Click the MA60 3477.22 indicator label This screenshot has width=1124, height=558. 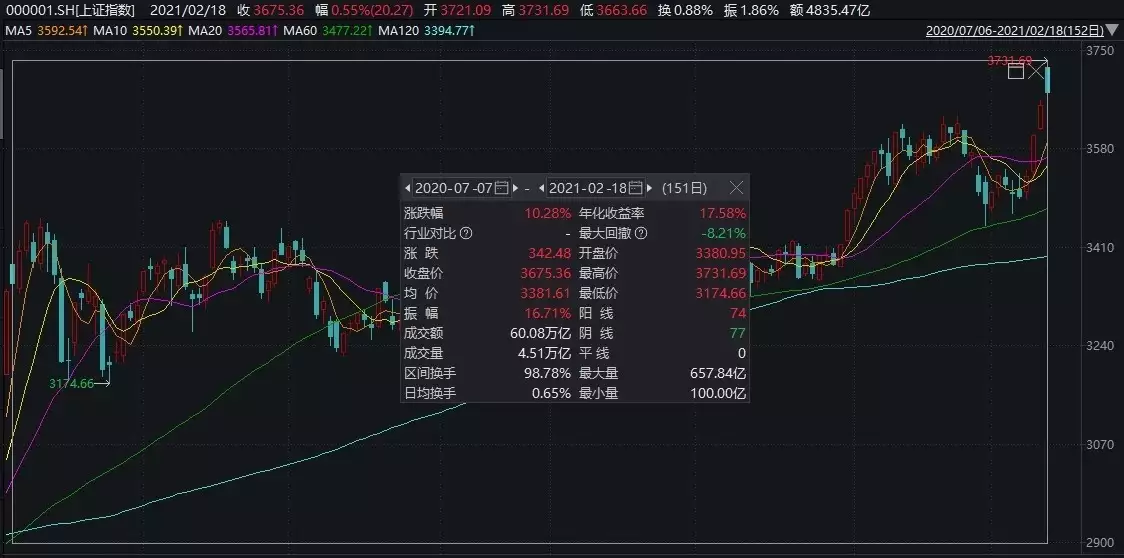(x=328, y=31)
